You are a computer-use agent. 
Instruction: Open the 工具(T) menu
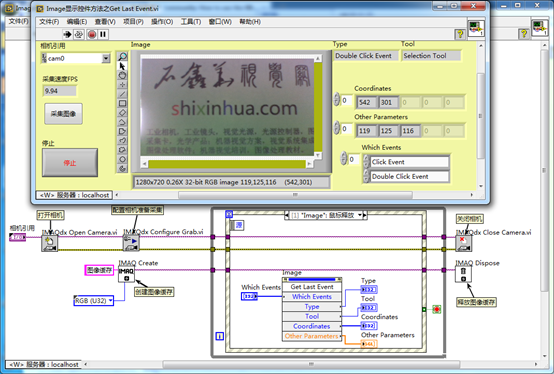tap(191, 22)
